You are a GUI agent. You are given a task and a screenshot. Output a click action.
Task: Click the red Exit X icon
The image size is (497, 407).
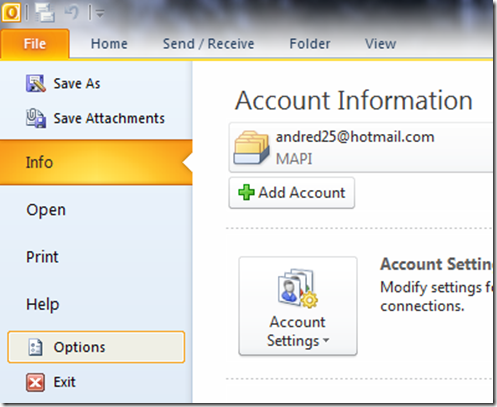click(x=35, y=382)
